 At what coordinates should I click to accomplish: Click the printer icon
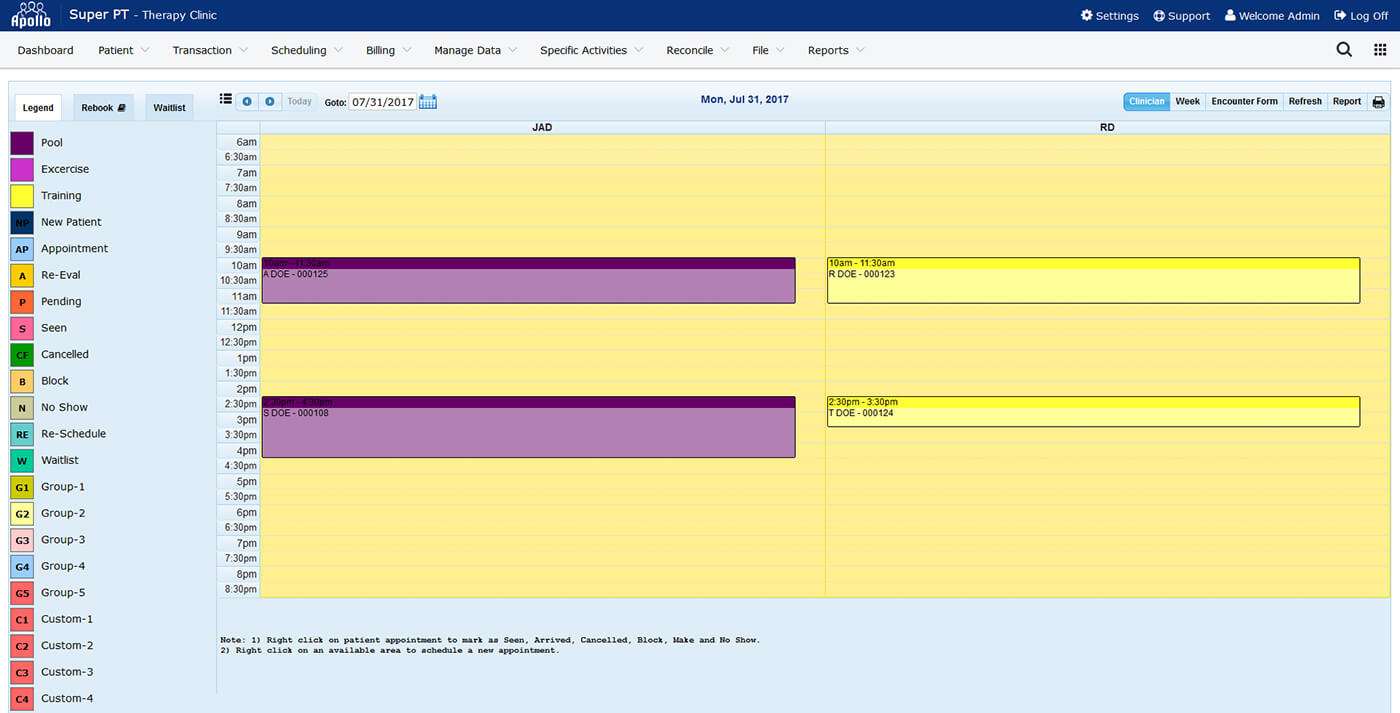coord(1379,102)
